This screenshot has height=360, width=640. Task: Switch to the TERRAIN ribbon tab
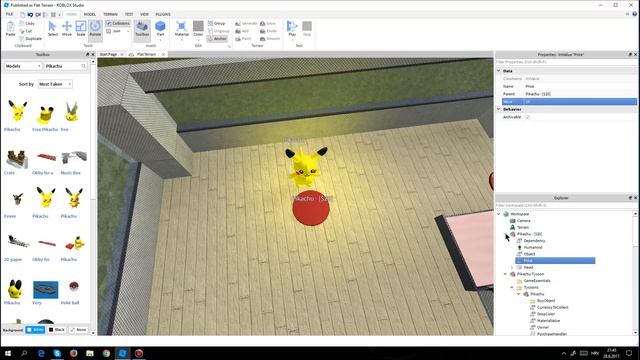[x=110, y=14]
